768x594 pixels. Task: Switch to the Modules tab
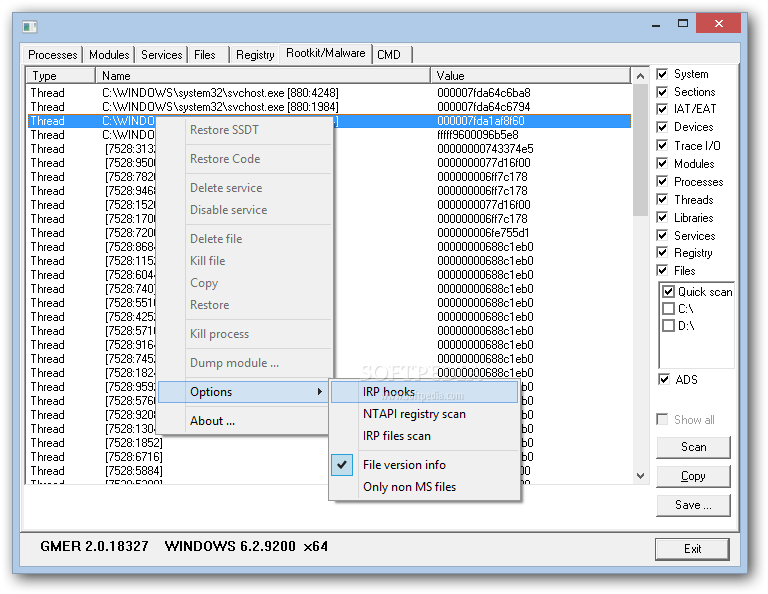(x=109, y=55)
